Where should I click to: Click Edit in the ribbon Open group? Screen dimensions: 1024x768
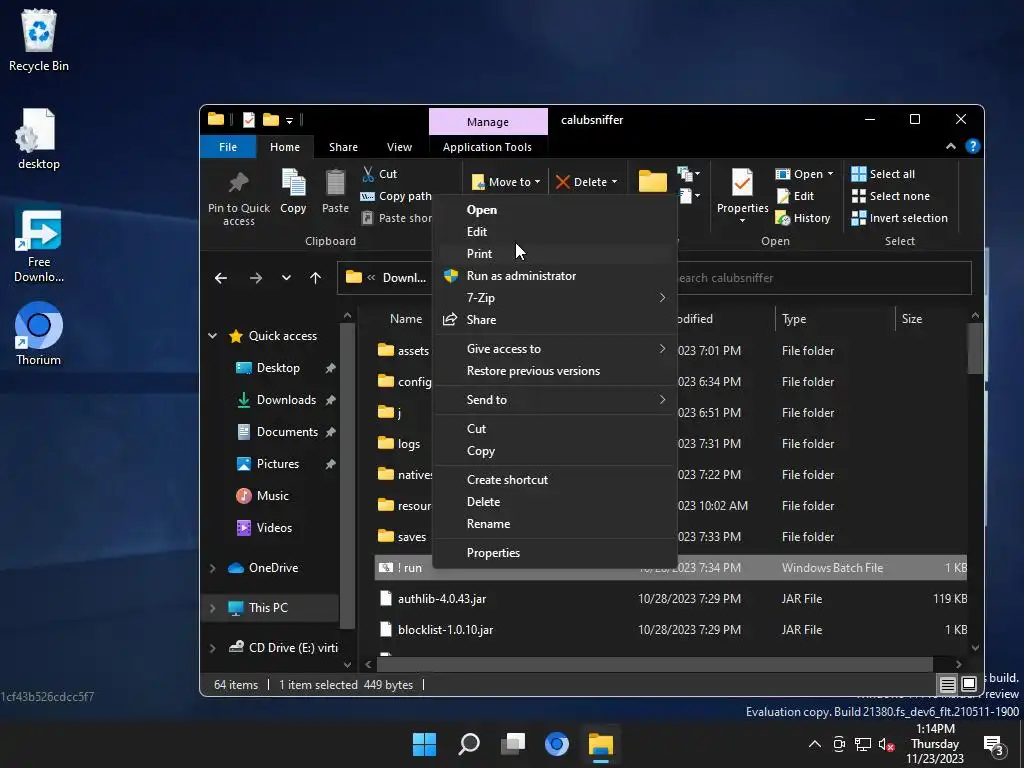[795, 196]
